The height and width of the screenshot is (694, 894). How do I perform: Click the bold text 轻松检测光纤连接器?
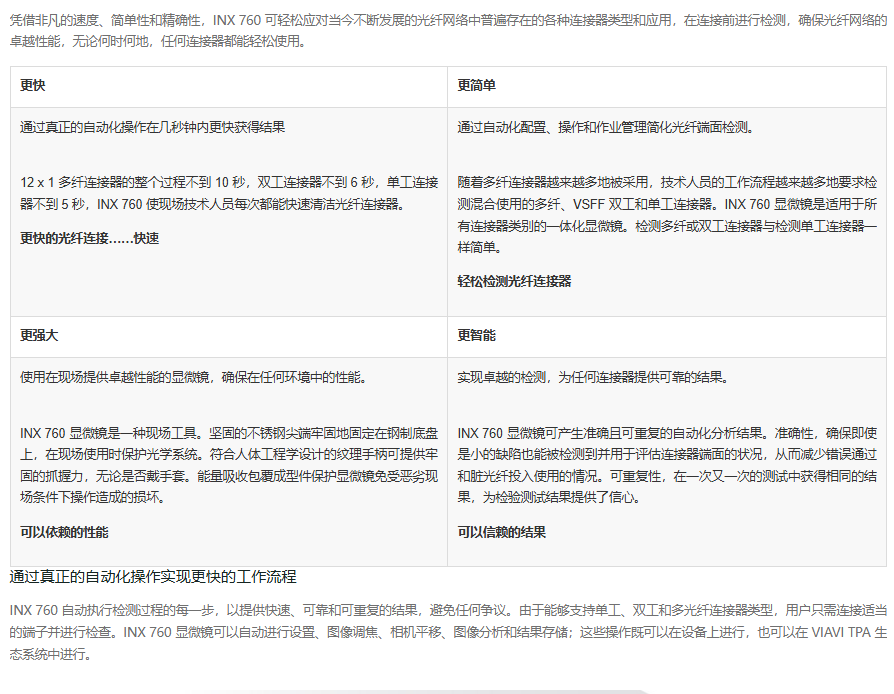(514, 281)
